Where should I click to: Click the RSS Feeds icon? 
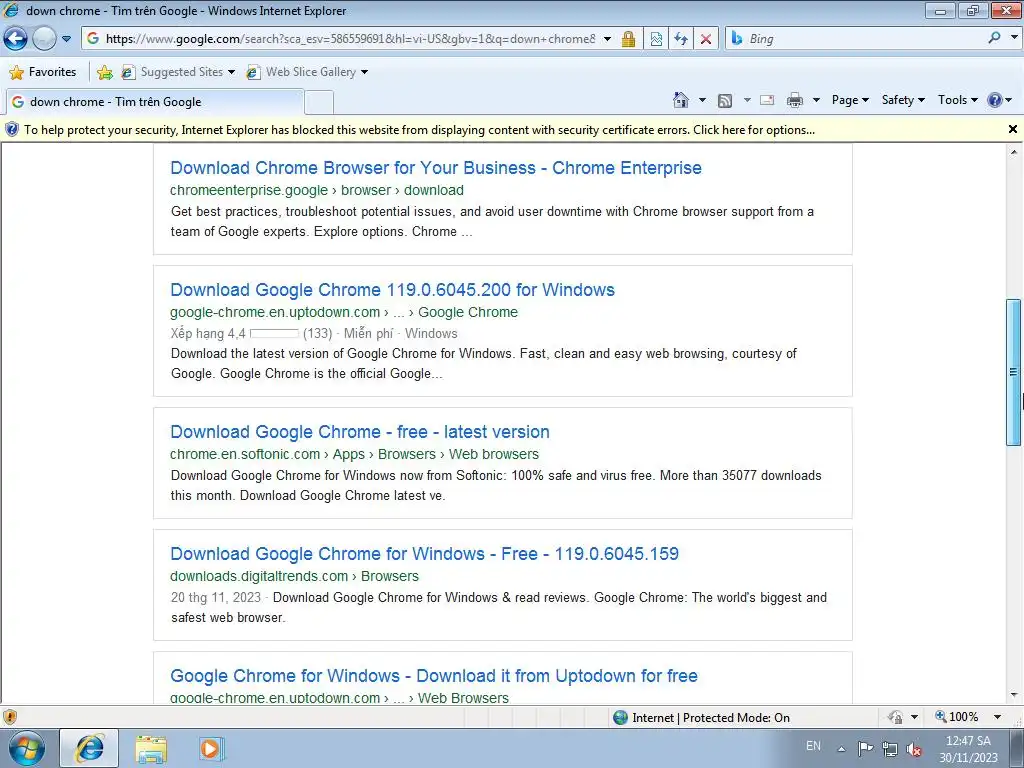pos(725,101)
